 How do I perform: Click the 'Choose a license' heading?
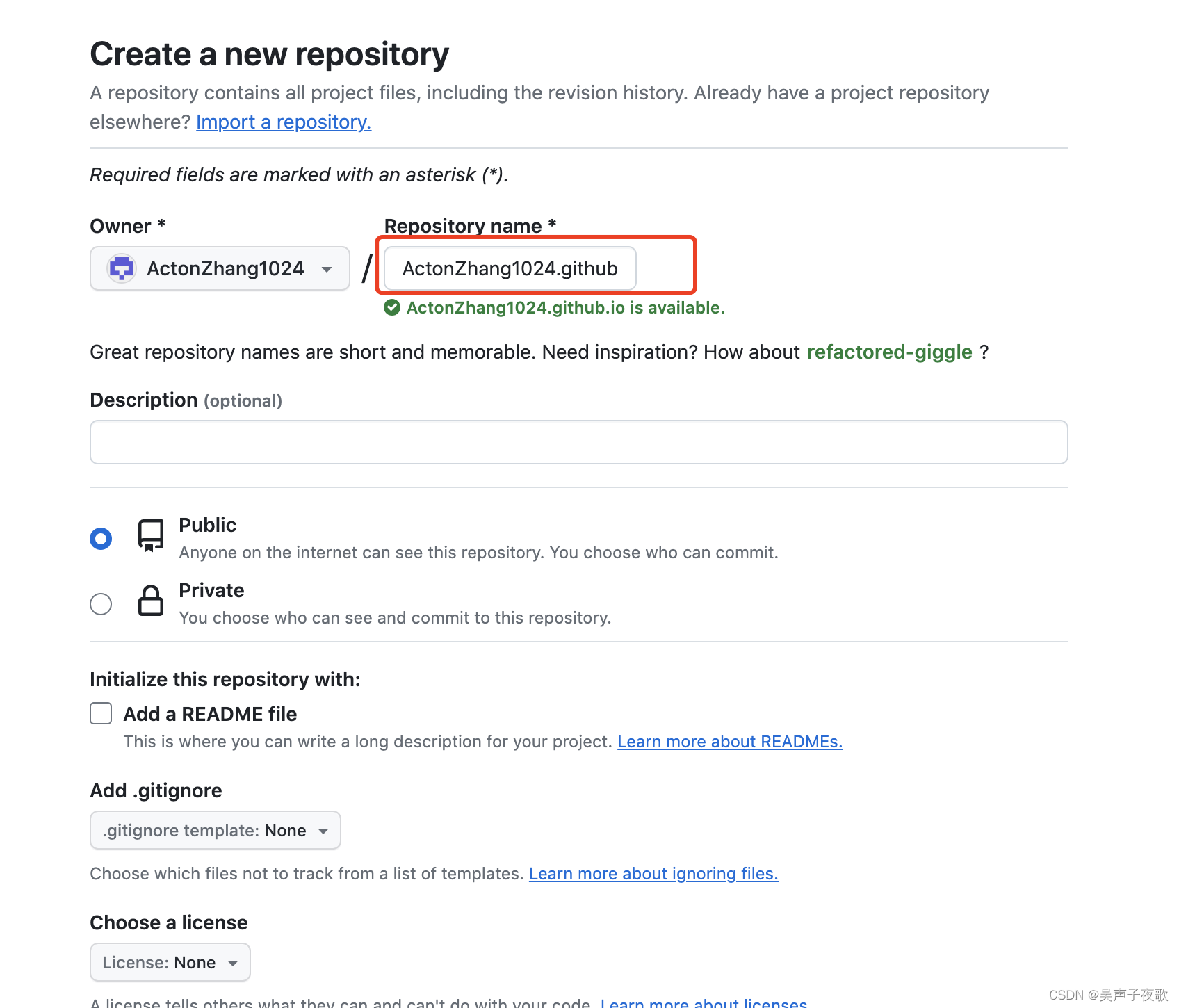(169, 922)
